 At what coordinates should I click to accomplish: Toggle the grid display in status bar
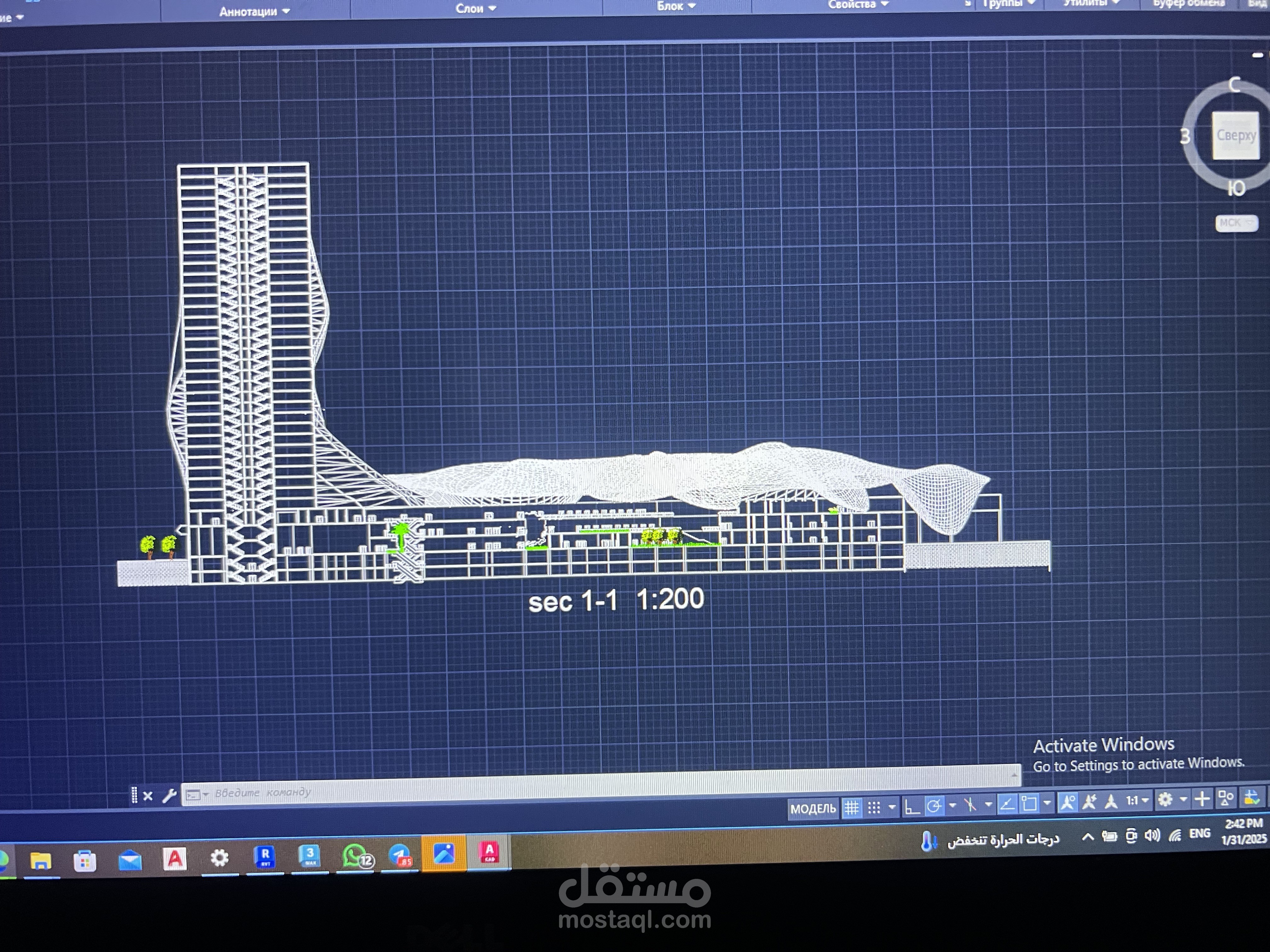pos(851,808)
